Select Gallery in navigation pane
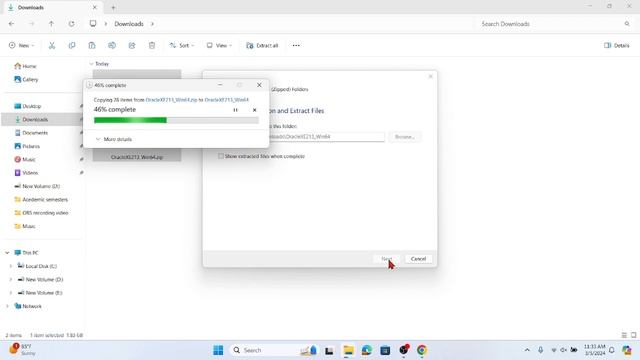Screen dimensions: 640x360 click(26, 80)
